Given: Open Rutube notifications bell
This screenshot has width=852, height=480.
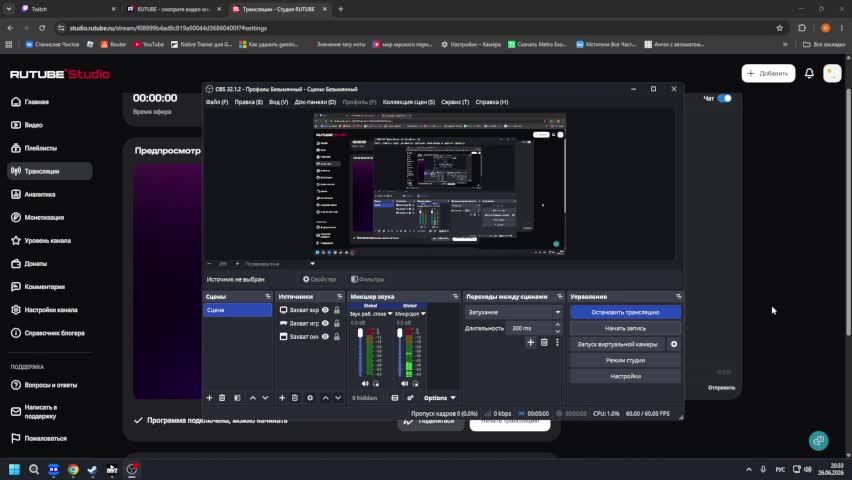Looking at the screenshot, I should click(x=809, y=73).
